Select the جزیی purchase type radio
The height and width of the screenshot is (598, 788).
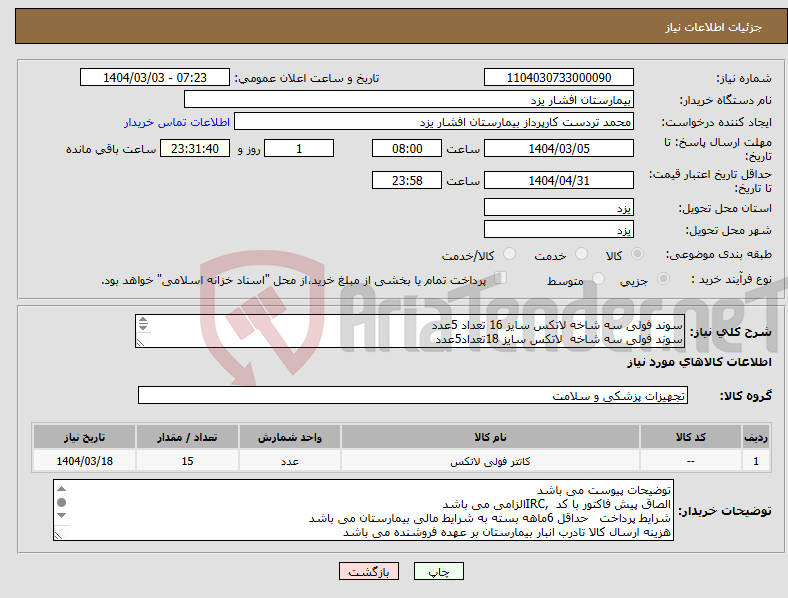pos(663,278)
